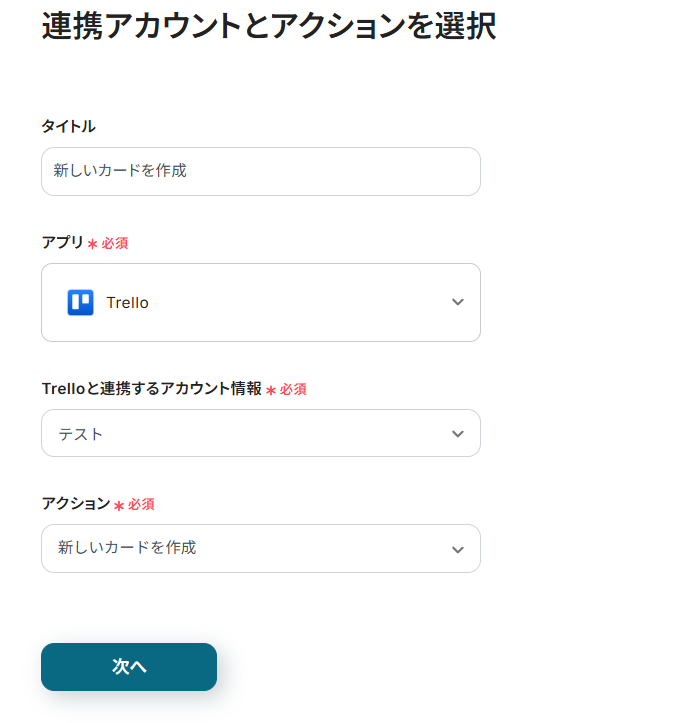Select the Trello app name text

[127, 303]
